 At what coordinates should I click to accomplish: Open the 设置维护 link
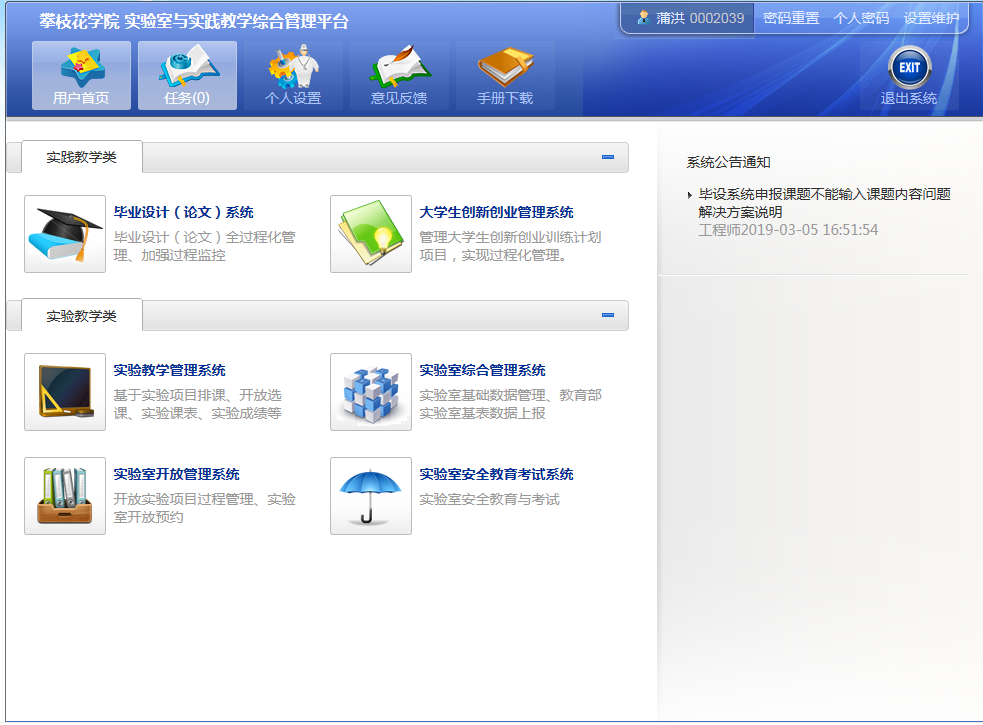(x=930, y=18)
